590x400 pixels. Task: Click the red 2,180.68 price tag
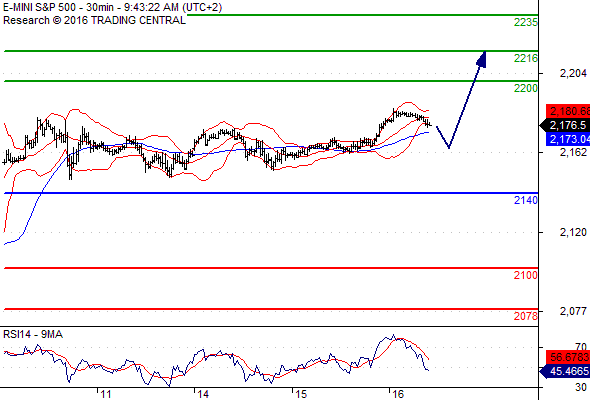568,111
